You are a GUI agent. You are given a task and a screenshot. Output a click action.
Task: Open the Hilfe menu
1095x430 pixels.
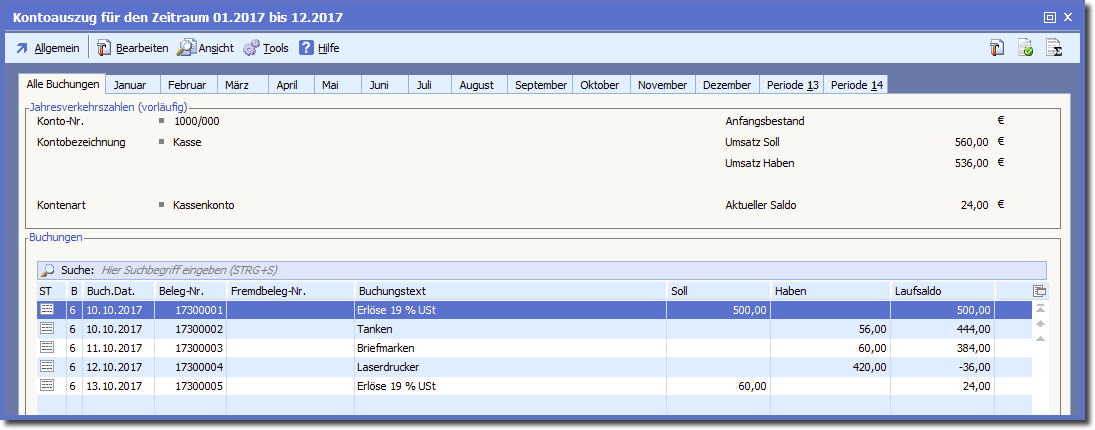click(x=320, y=48)
